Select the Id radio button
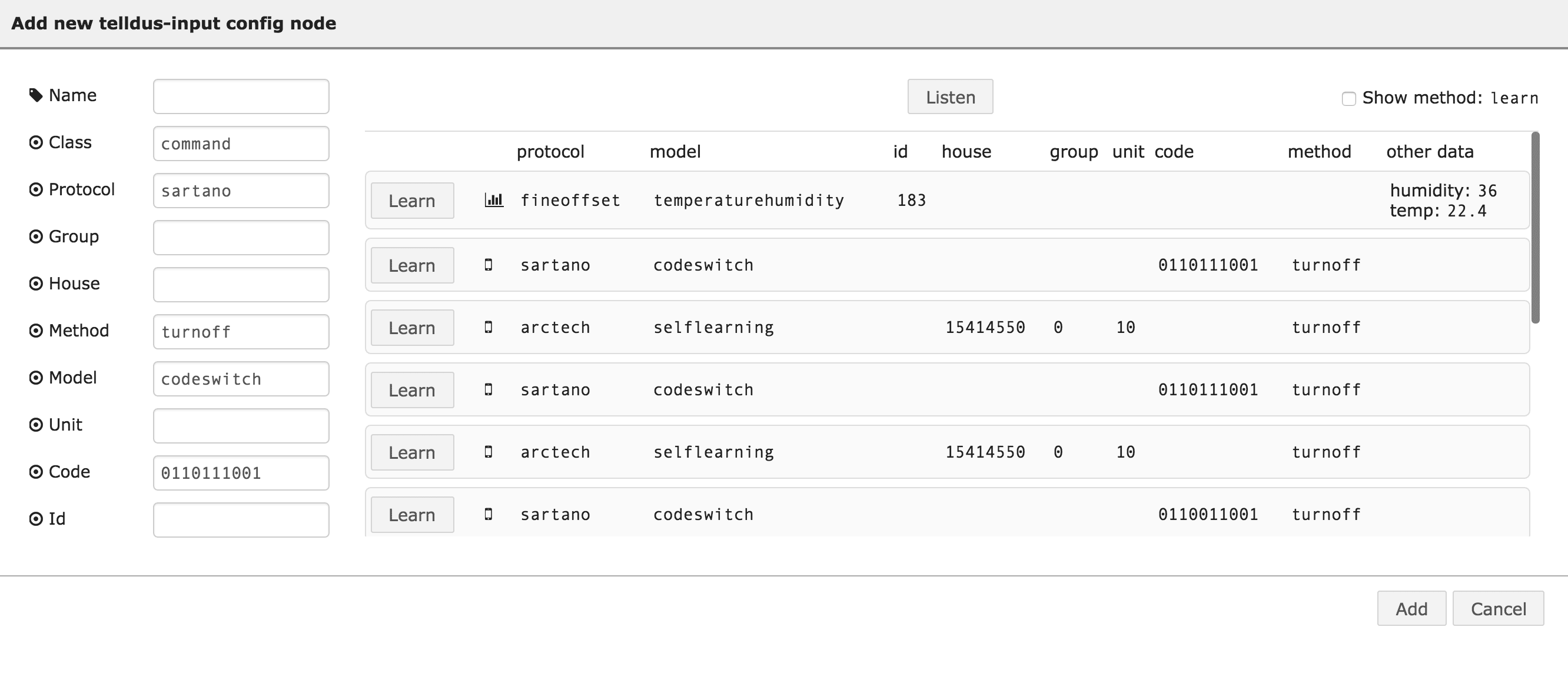Screen dimensions: 1568x680 pos(35,518)
